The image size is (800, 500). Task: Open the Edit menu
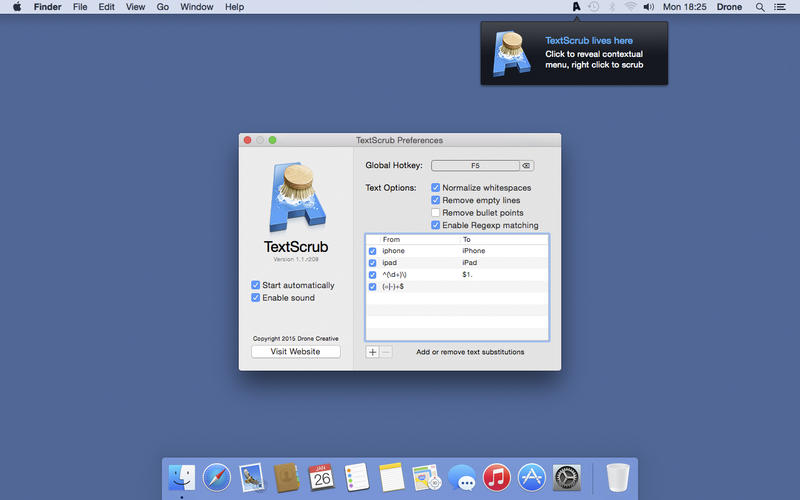pos(106,7)
